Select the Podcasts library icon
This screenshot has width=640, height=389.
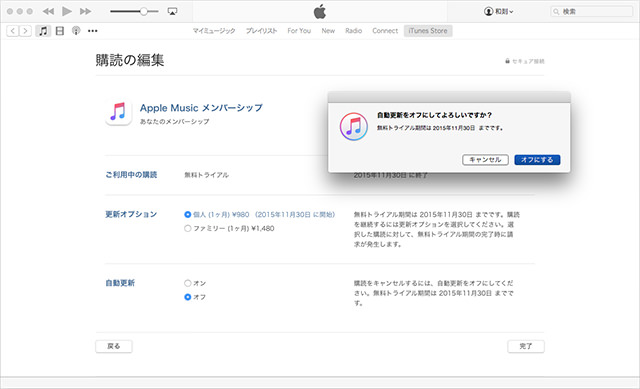tap(76, 31)
